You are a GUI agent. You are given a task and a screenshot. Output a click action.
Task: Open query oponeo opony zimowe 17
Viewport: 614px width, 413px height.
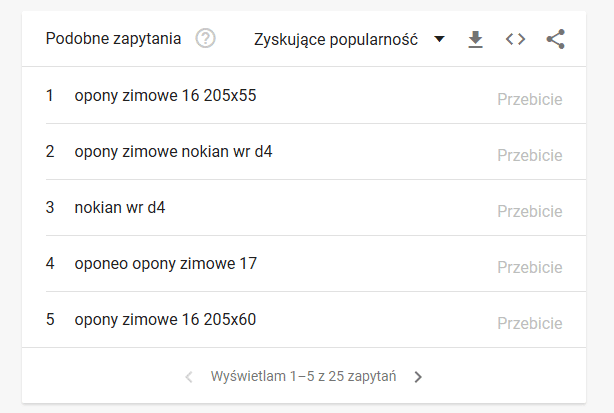pos(166,263)
